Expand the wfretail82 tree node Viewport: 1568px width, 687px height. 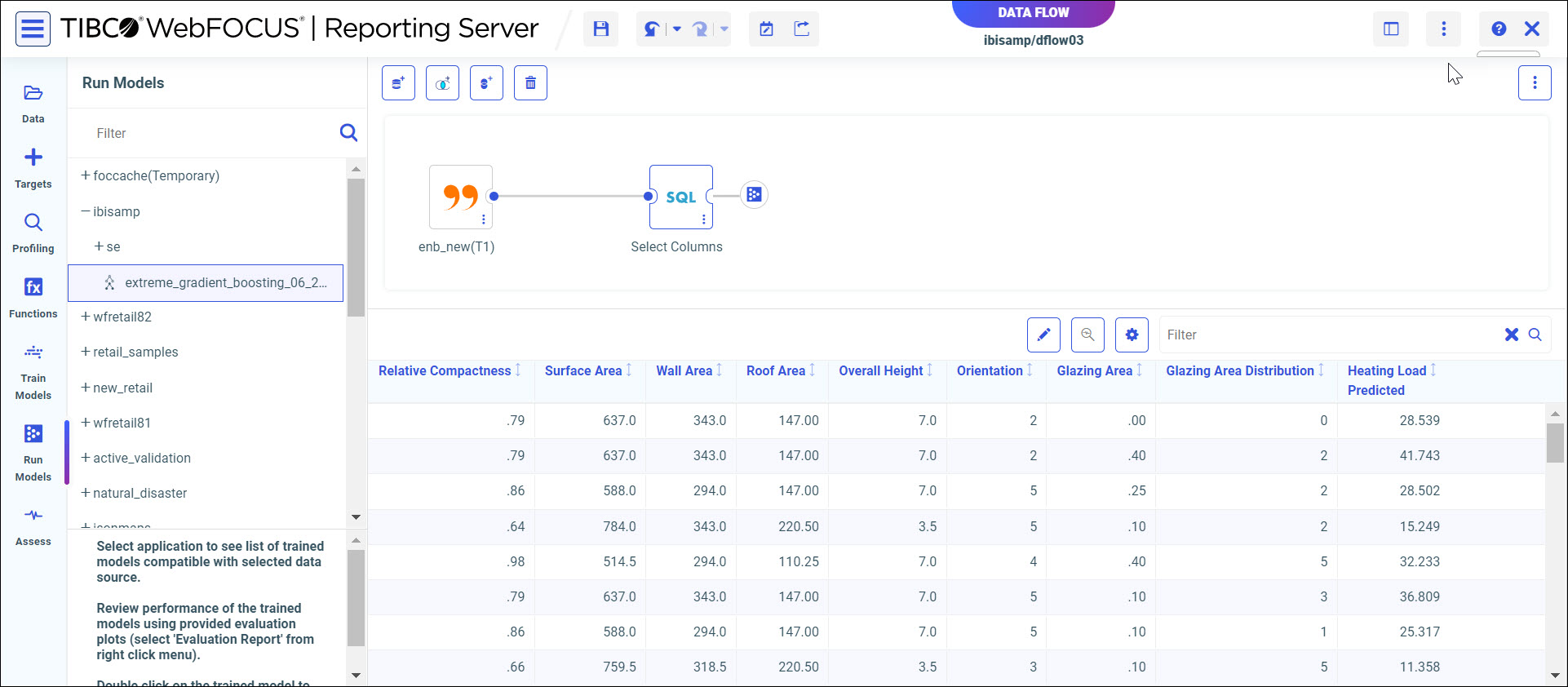click(x=86, y=317)
